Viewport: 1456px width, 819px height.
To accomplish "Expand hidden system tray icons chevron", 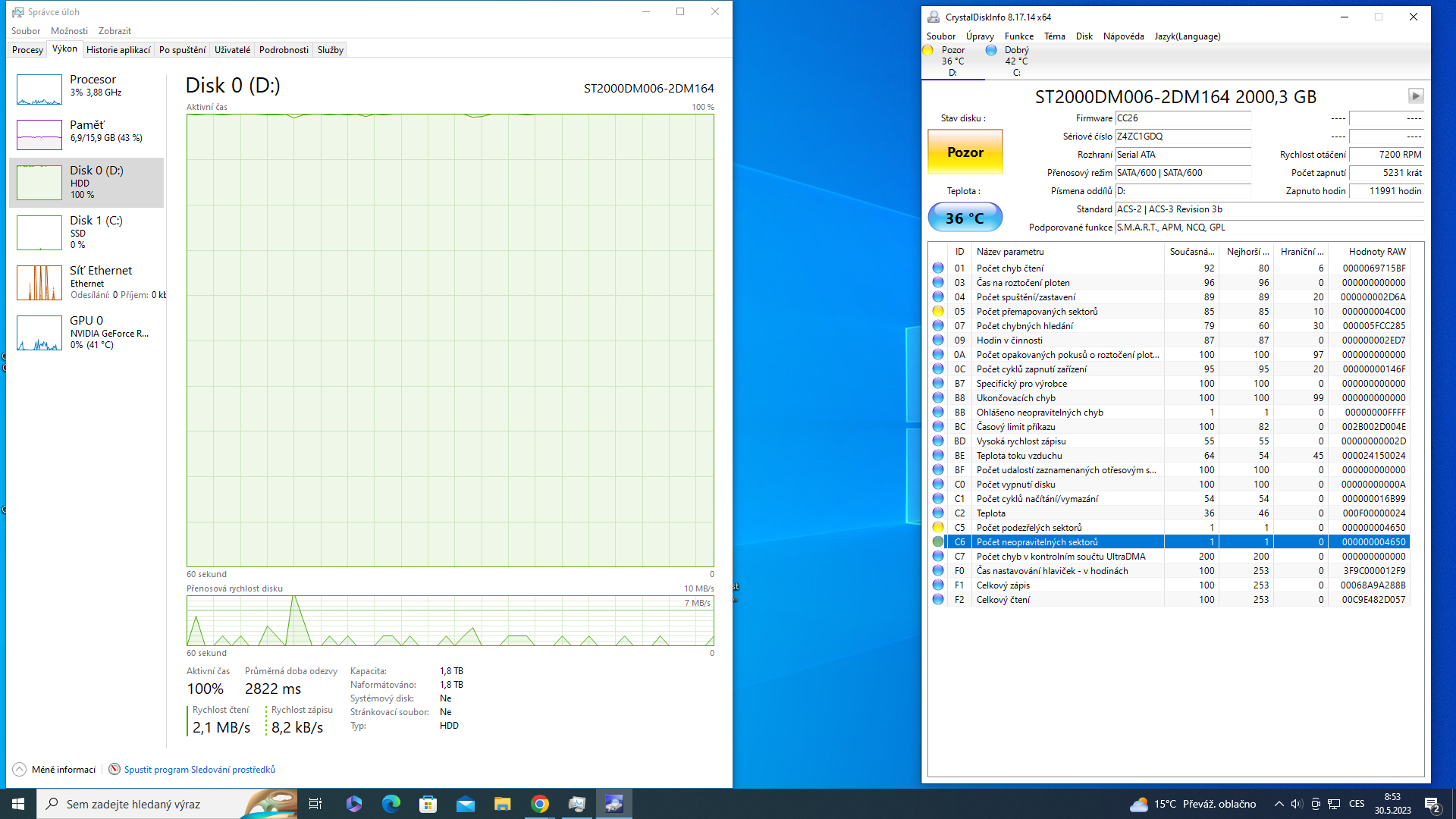I will coord(1279,804).
